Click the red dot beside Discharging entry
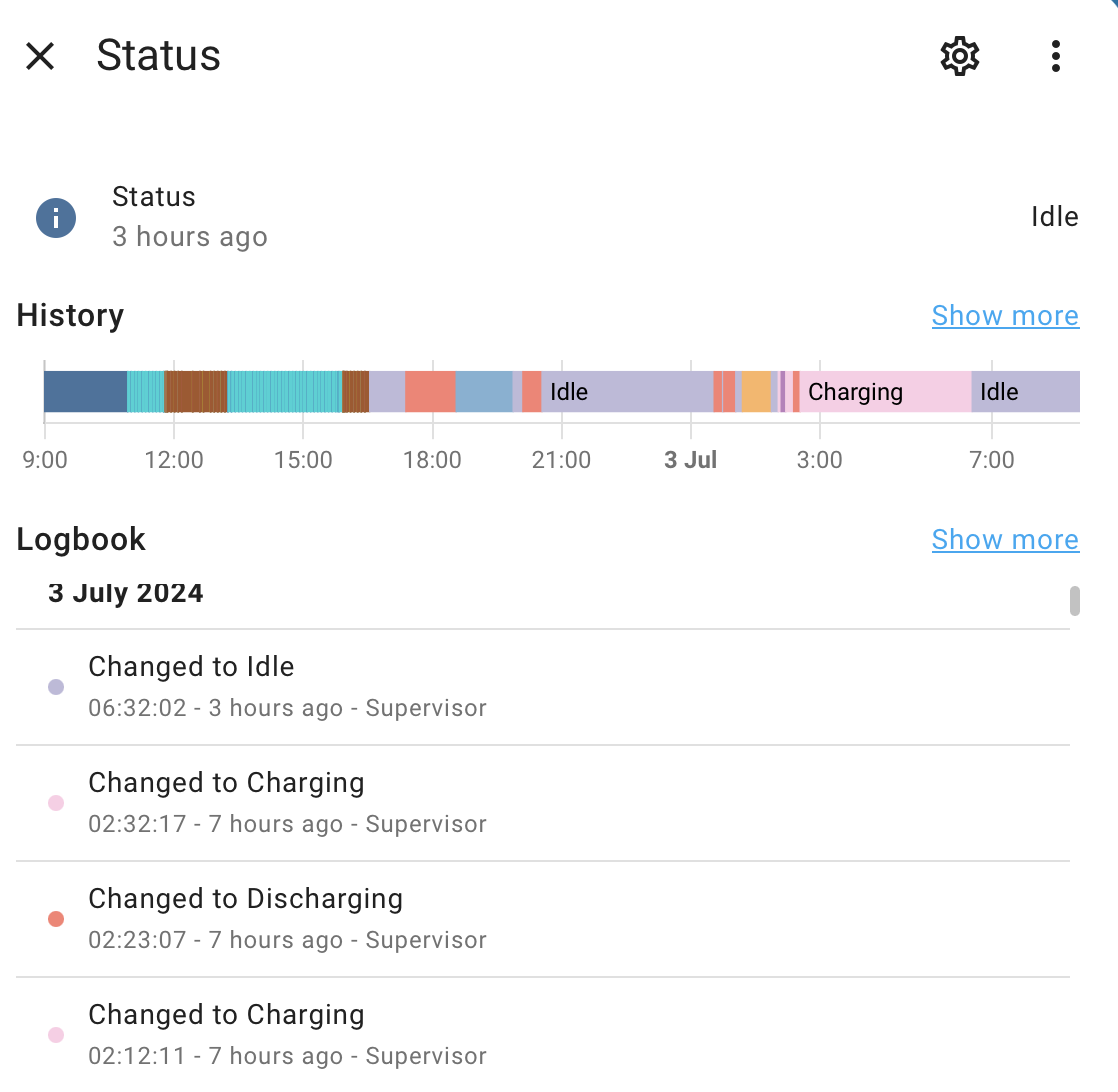The height and width of the screenshot is (1092, 1118). 56,919
